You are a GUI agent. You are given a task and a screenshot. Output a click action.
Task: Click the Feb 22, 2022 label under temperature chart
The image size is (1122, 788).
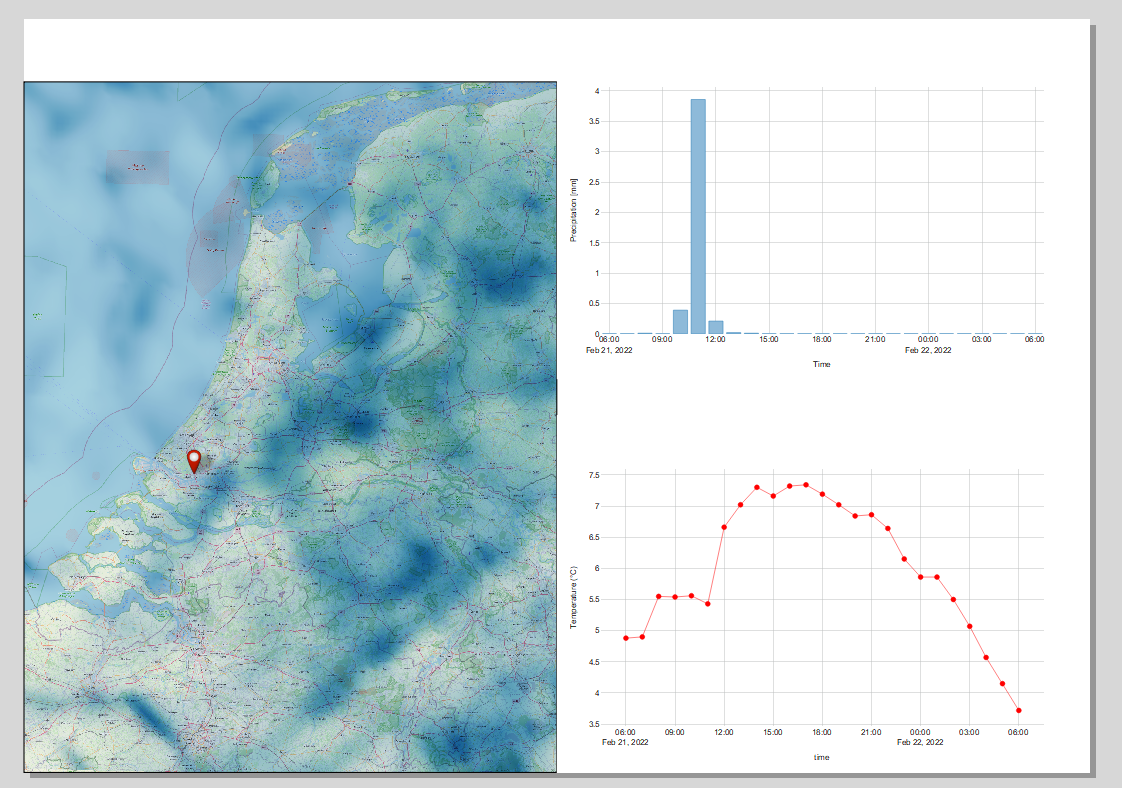click(919, 744)
